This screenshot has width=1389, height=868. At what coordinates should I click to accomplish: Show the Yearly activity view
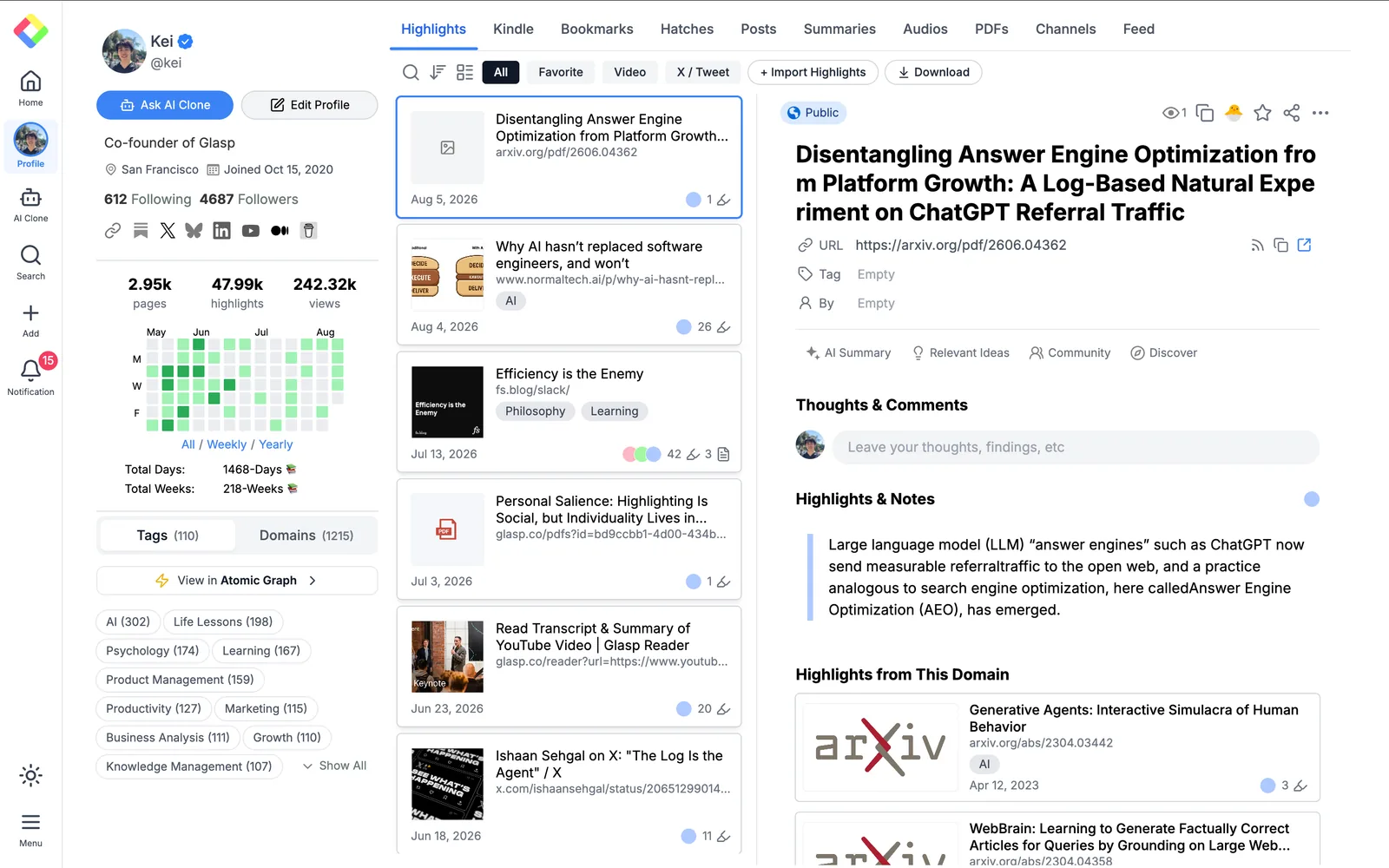click(276, 444)
